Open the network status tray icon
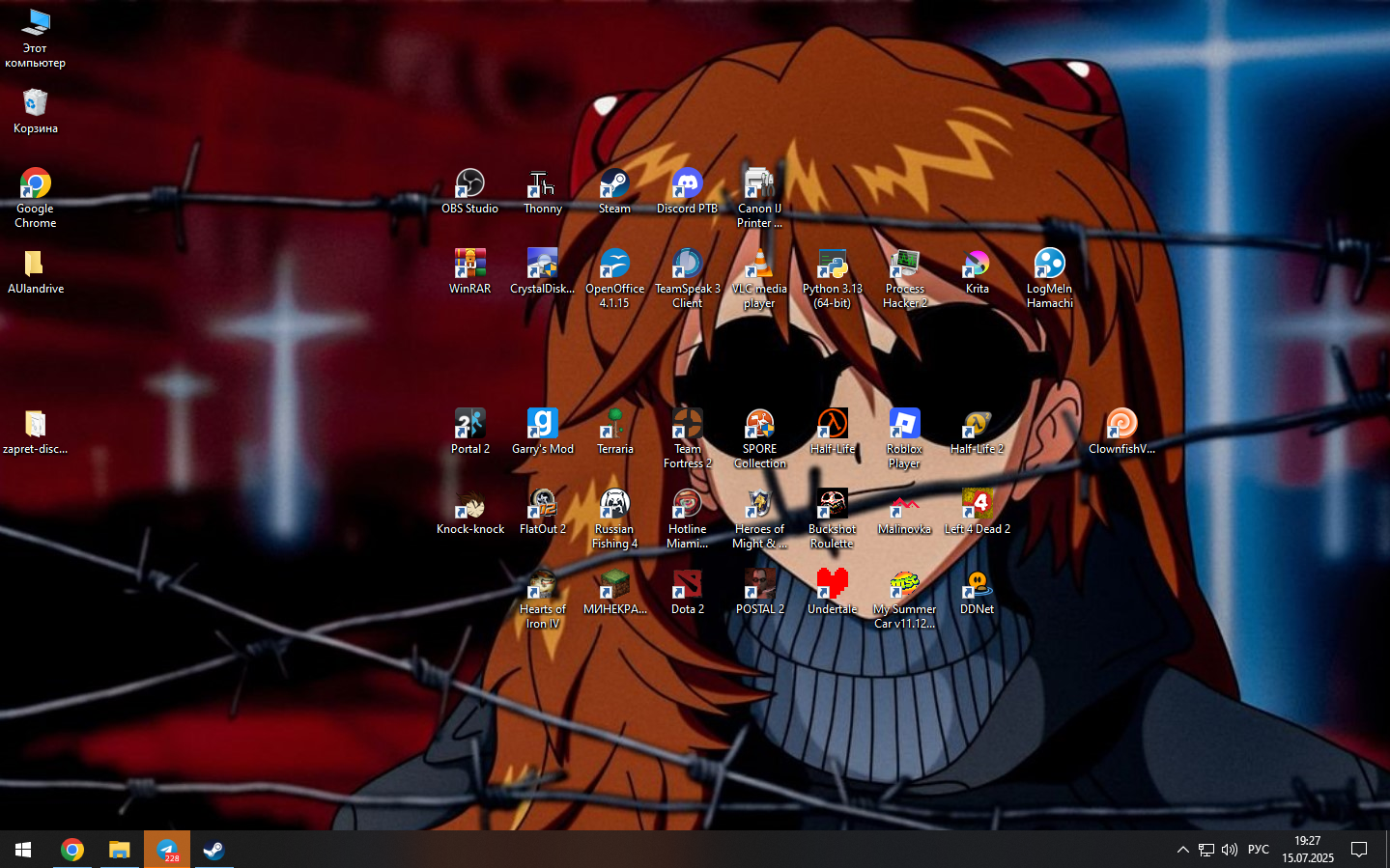The width and height of the screenshot is (1390, 868). 1206,850
